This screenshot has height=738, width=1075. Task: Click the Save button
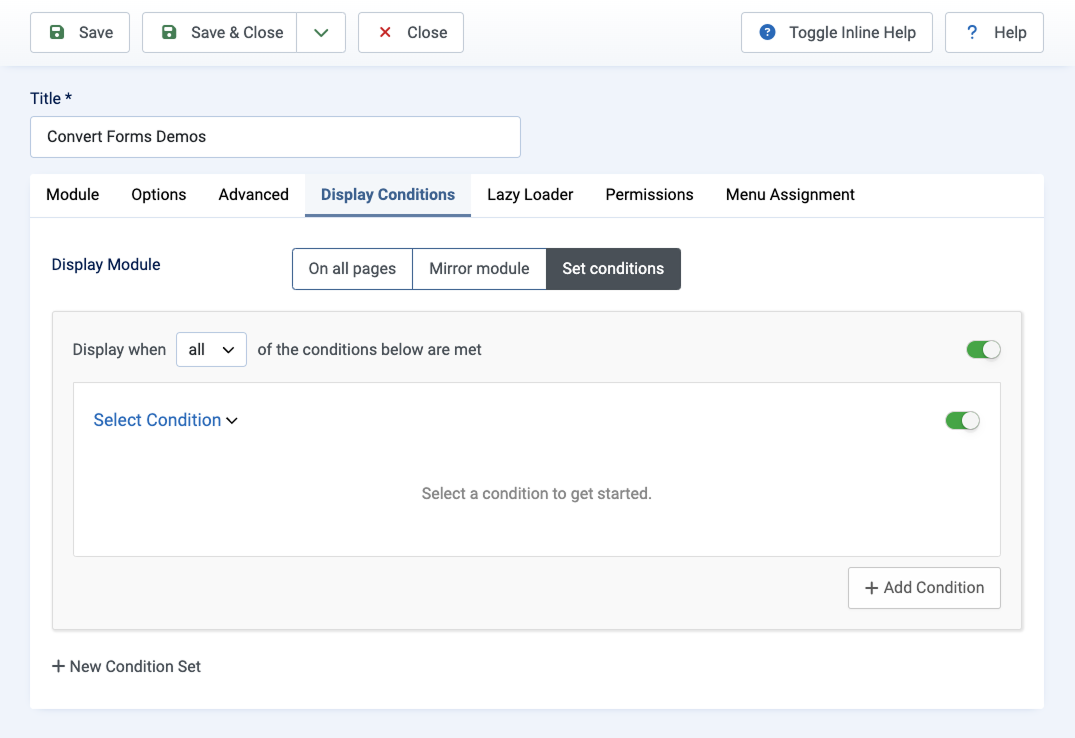pyautogui.click(x=80, y=32)
